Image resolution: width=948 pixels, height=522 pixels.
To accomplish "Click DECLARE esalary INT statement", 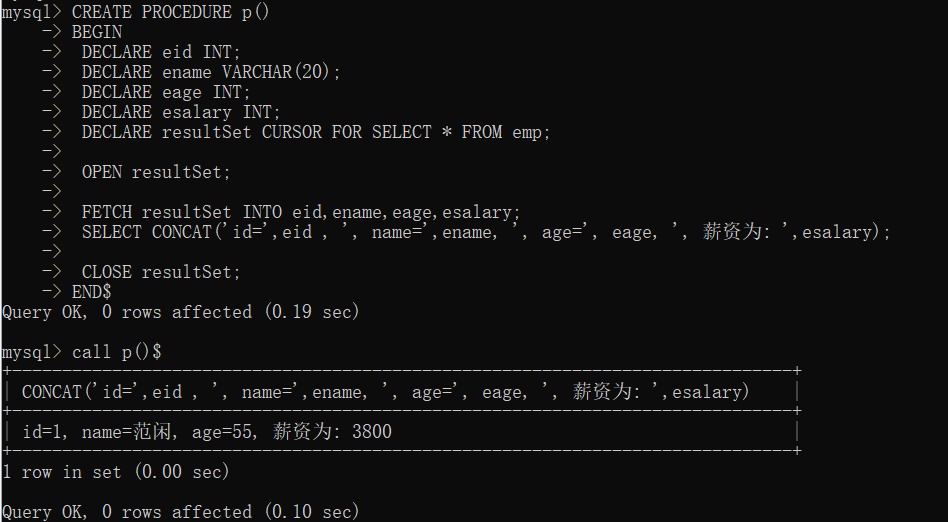I will tap(181, 112).
